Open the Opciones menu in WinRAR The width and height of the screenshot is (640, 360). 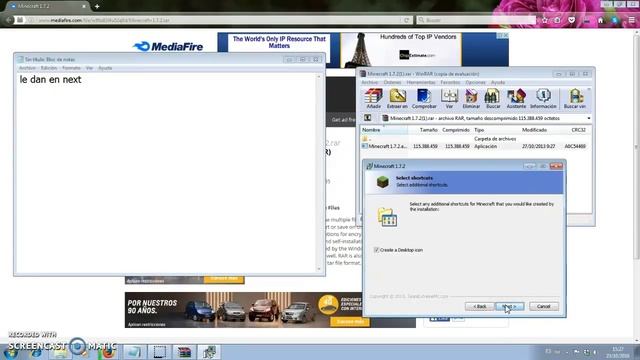pyautogui.click(x=476, y=82)
